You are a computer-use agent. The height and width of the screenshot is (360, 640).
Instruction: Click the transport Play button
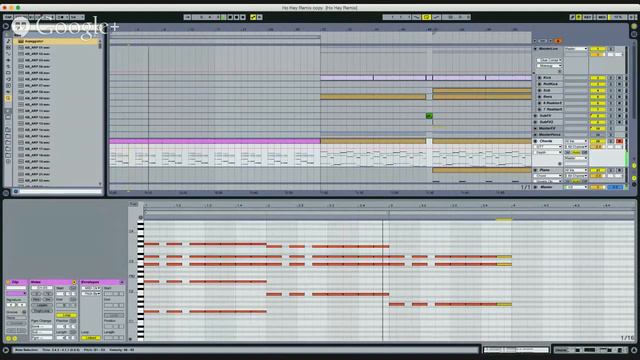(224, 17)
